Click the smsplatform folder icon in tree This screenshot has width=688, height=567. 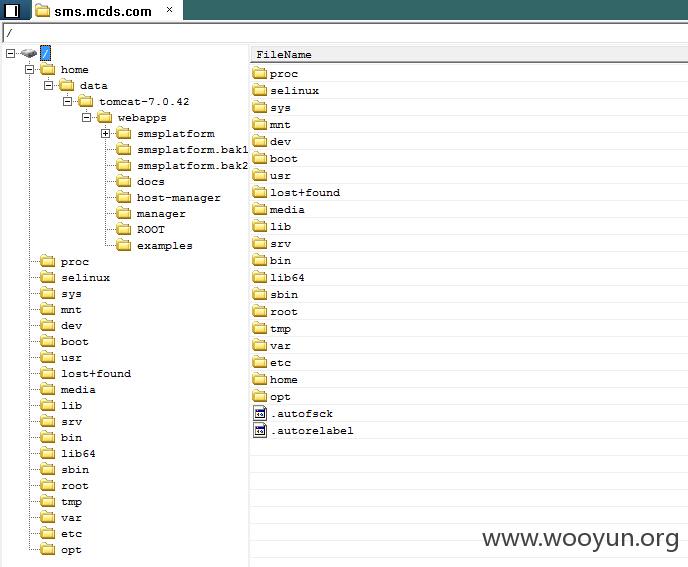(124, 133)
